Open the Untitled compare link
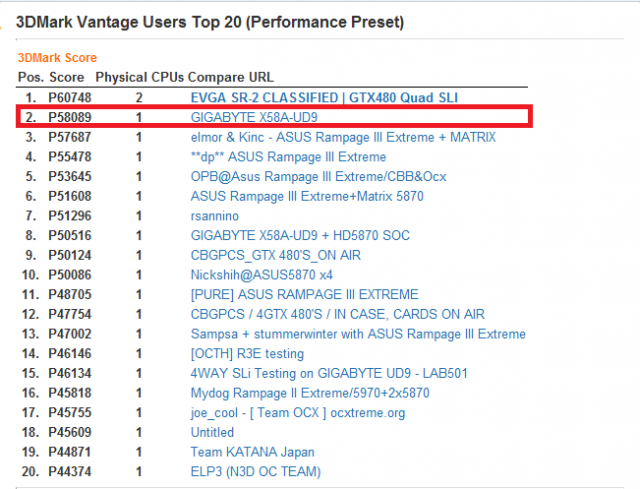 coord(212,432)
